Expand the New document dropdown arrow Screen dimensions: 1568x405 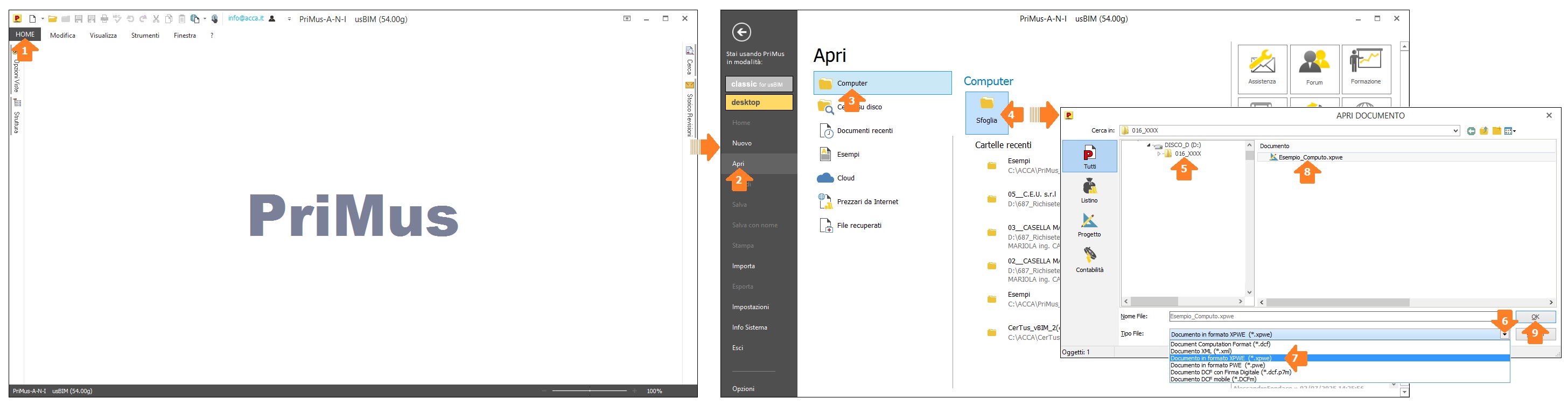pos(43,19)
